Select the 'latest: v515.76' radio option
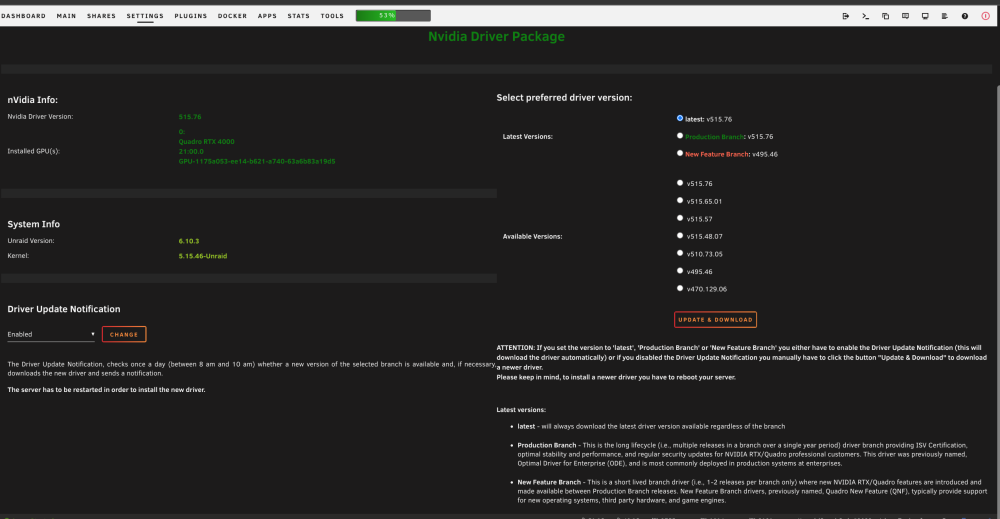 pyautogui.click(x=680, y=118)
